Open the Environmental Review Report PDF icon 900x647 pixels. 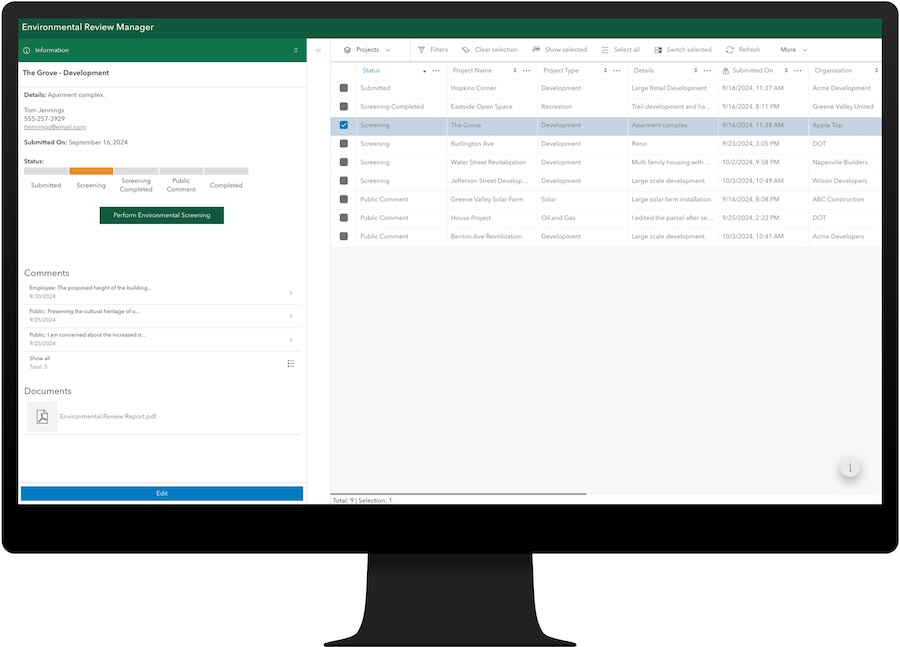[x=41, y=416]
